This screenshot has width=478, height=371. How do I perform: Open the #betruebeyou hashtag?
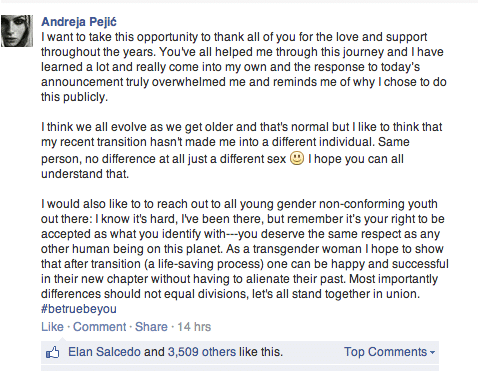[79, 309]
